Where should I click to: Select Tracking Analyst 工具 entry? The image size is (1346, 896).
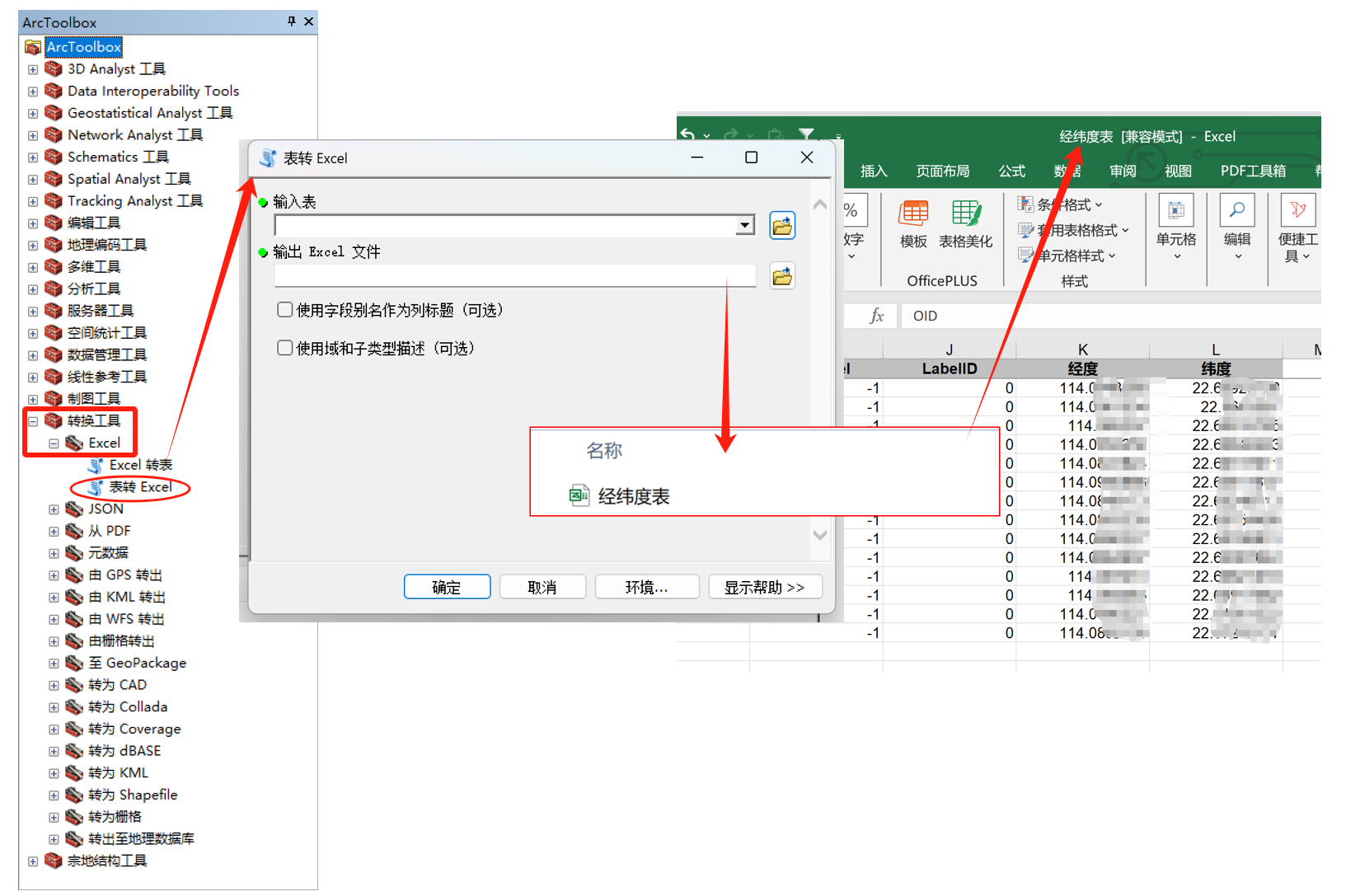(x=135, y=201)
